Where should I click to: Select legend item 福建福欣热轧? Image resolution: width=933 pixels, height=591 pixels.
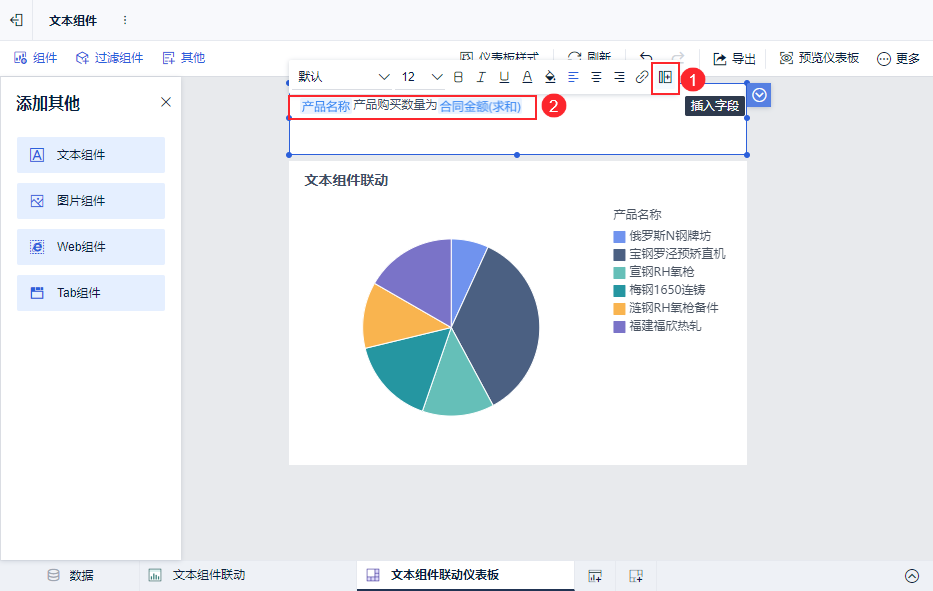(658, 326)
